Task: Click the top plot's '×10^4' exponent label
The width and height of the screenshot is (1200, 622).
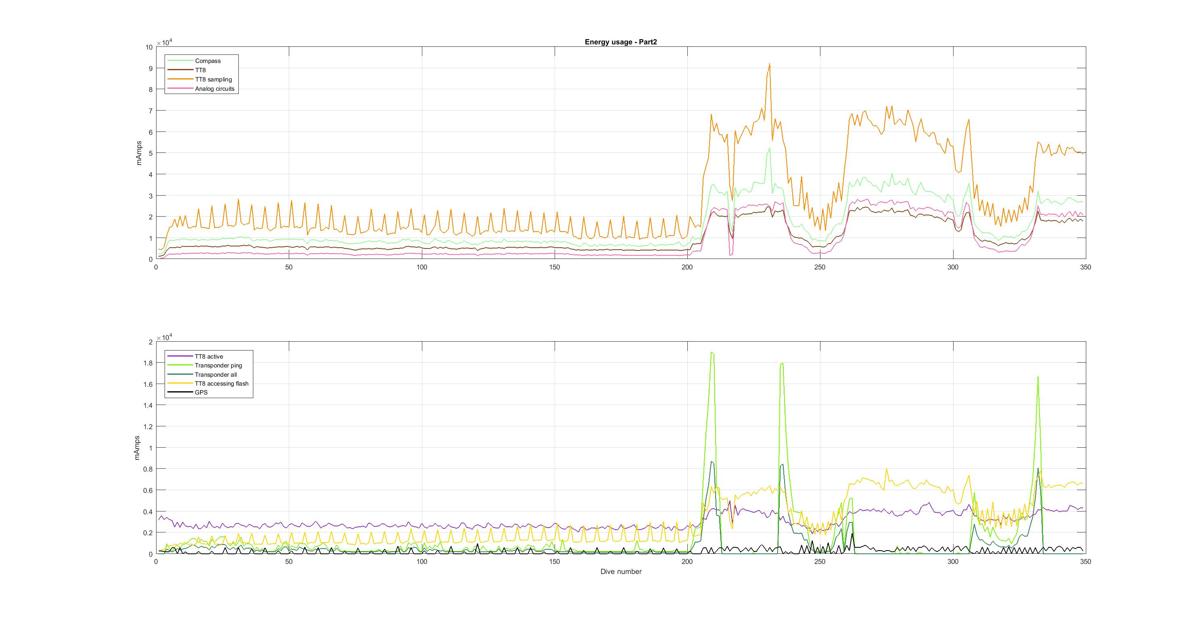Action: pos(165,41)
